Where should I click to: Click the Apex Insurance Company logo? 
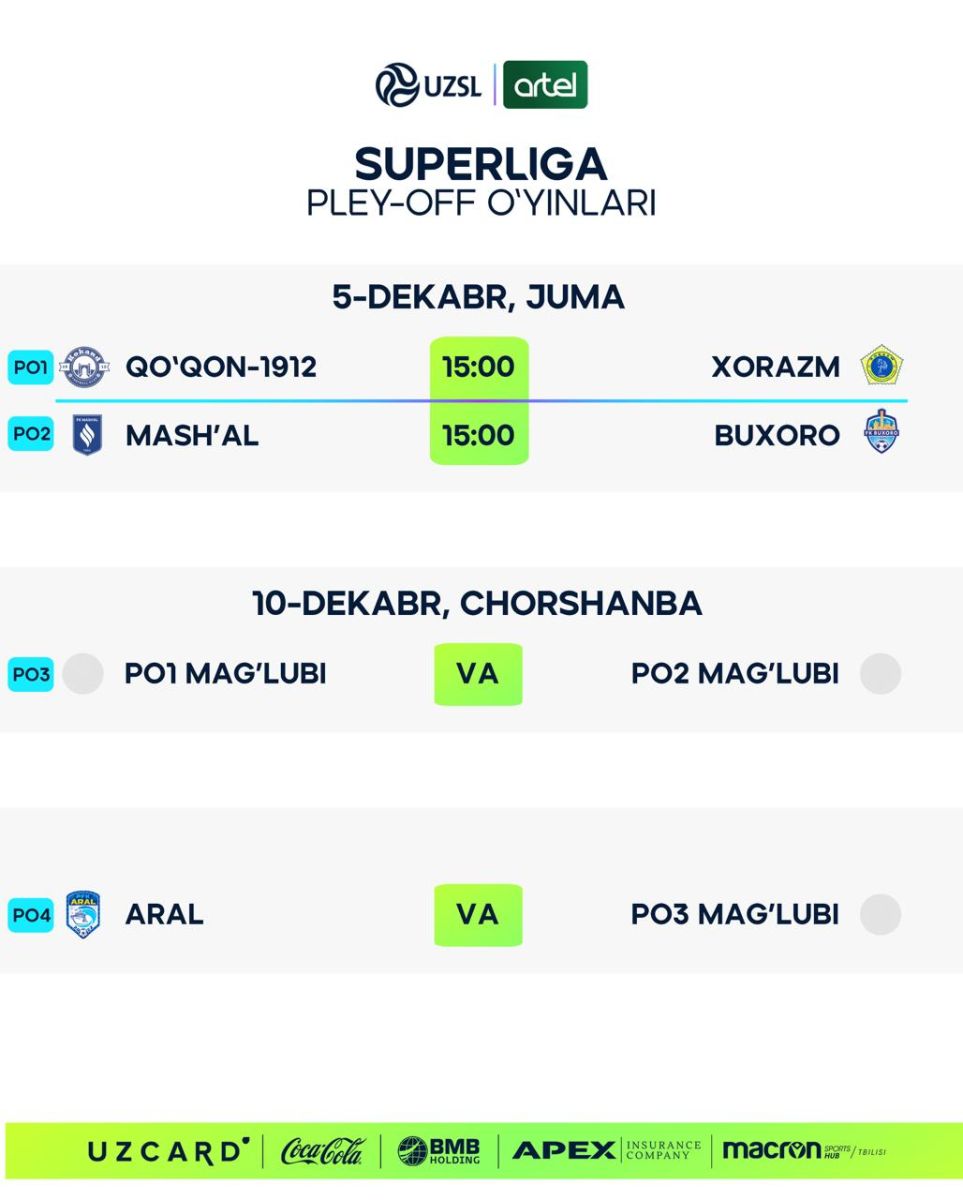pos(606,1151)
